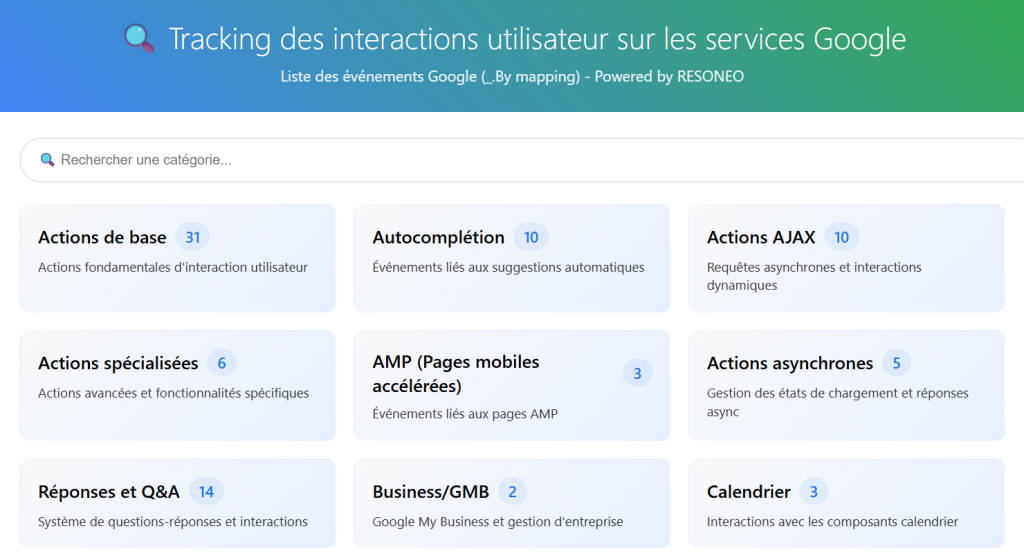Open the 'Actions spécialisées' category card

click(178, 385)
